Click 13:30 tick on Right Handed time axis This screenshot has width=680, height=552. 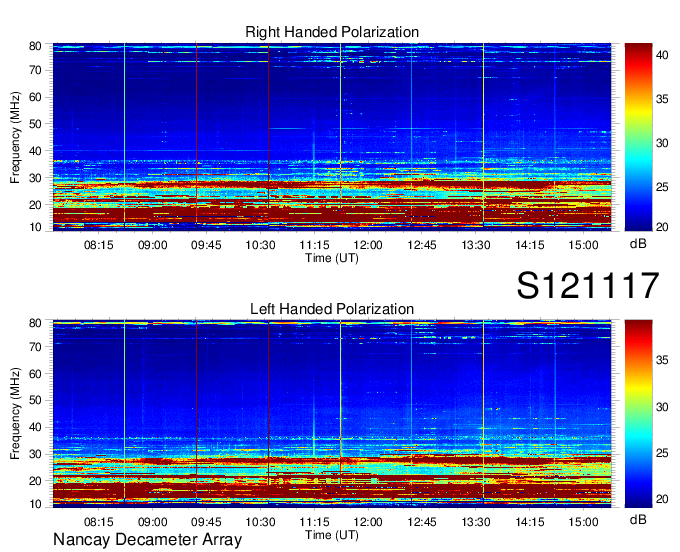pos(476,245)
